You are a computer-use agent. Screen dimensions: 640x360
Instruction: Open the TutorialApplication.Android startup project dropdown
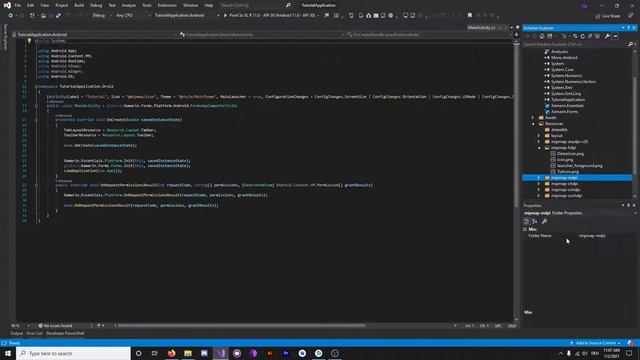click(x=186, y=16)
